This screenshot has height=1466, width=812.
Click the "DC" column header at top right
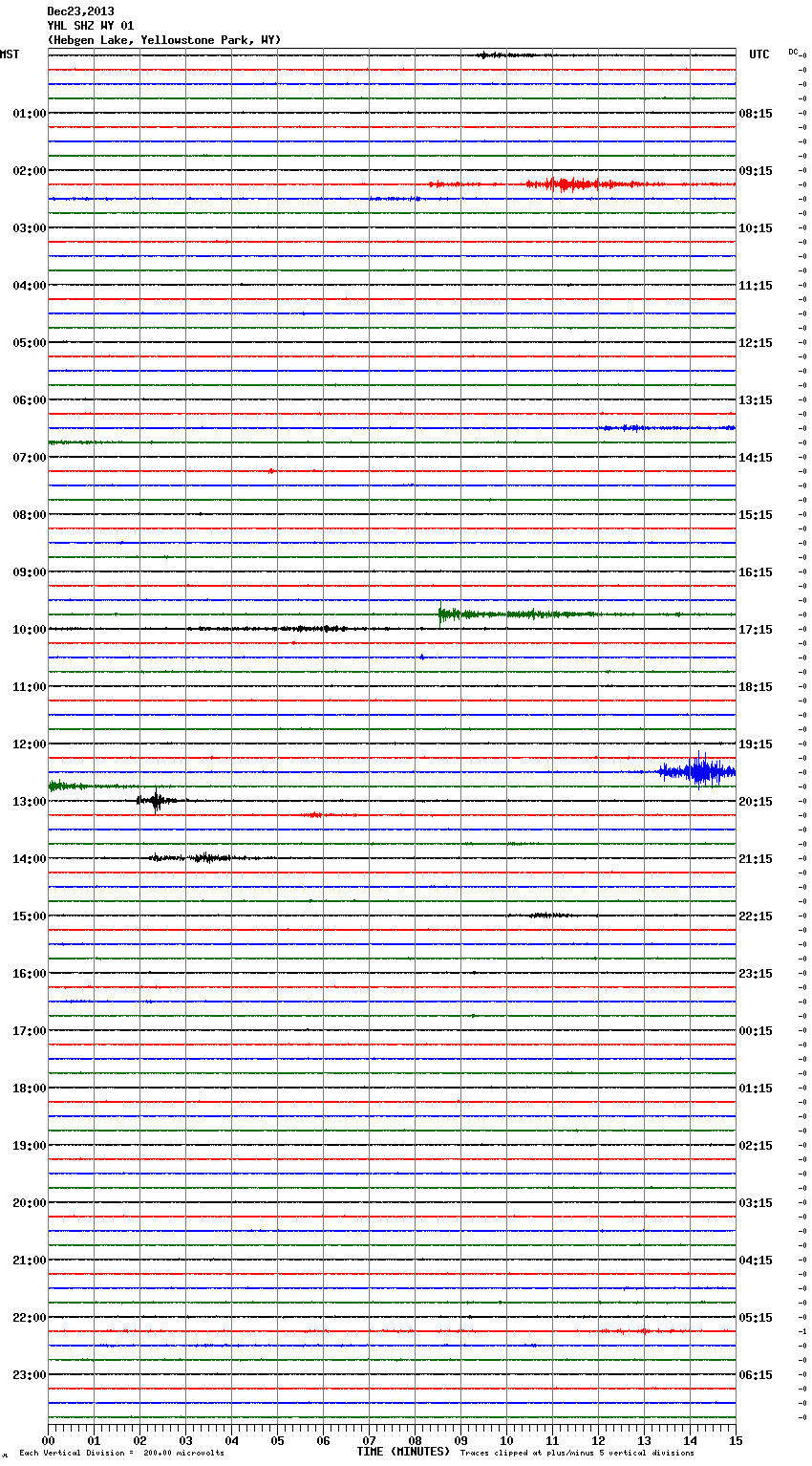point(793,52)
